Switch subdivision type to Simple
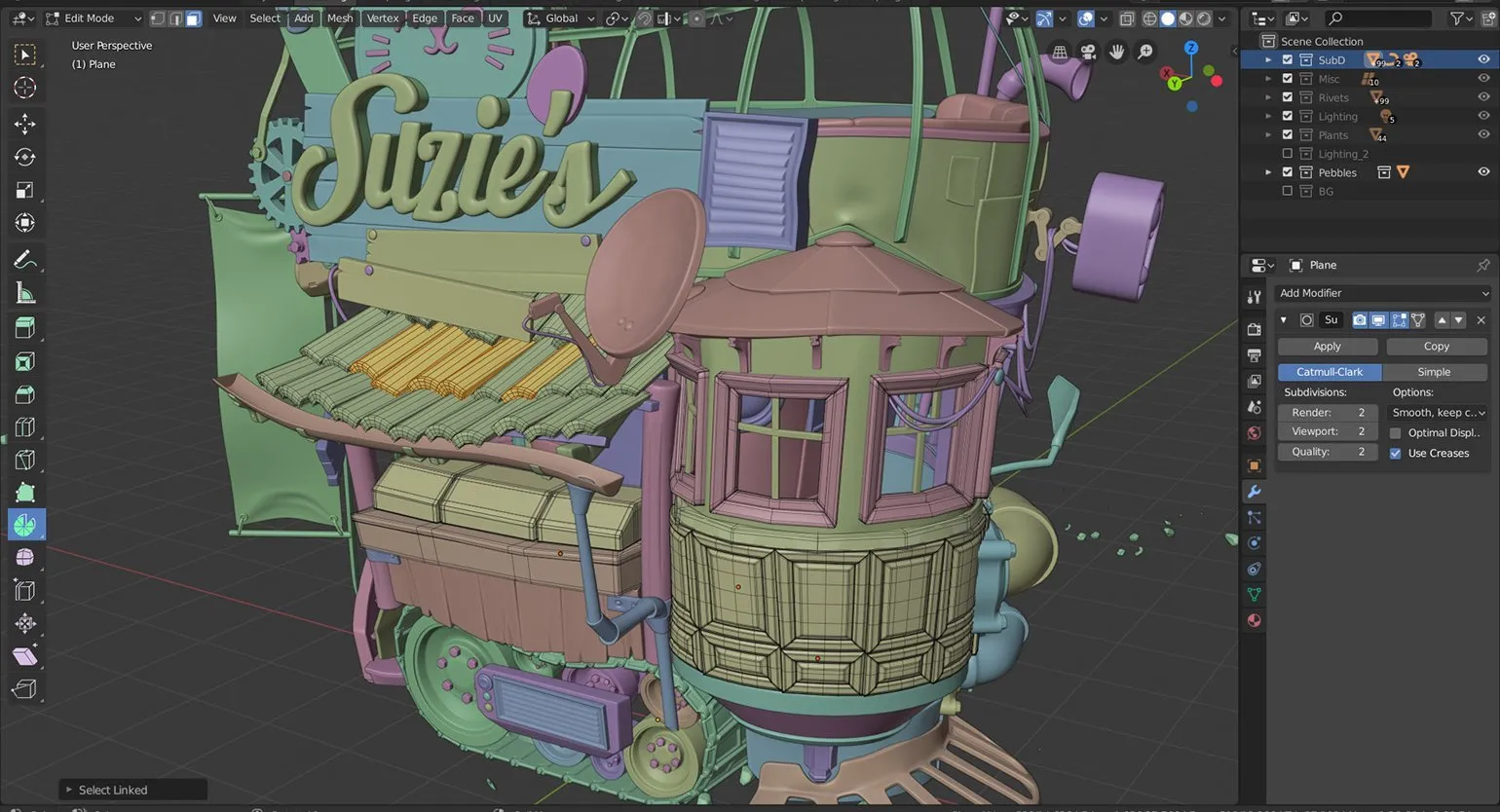The image size is (1500, 812). point(1434,372)
